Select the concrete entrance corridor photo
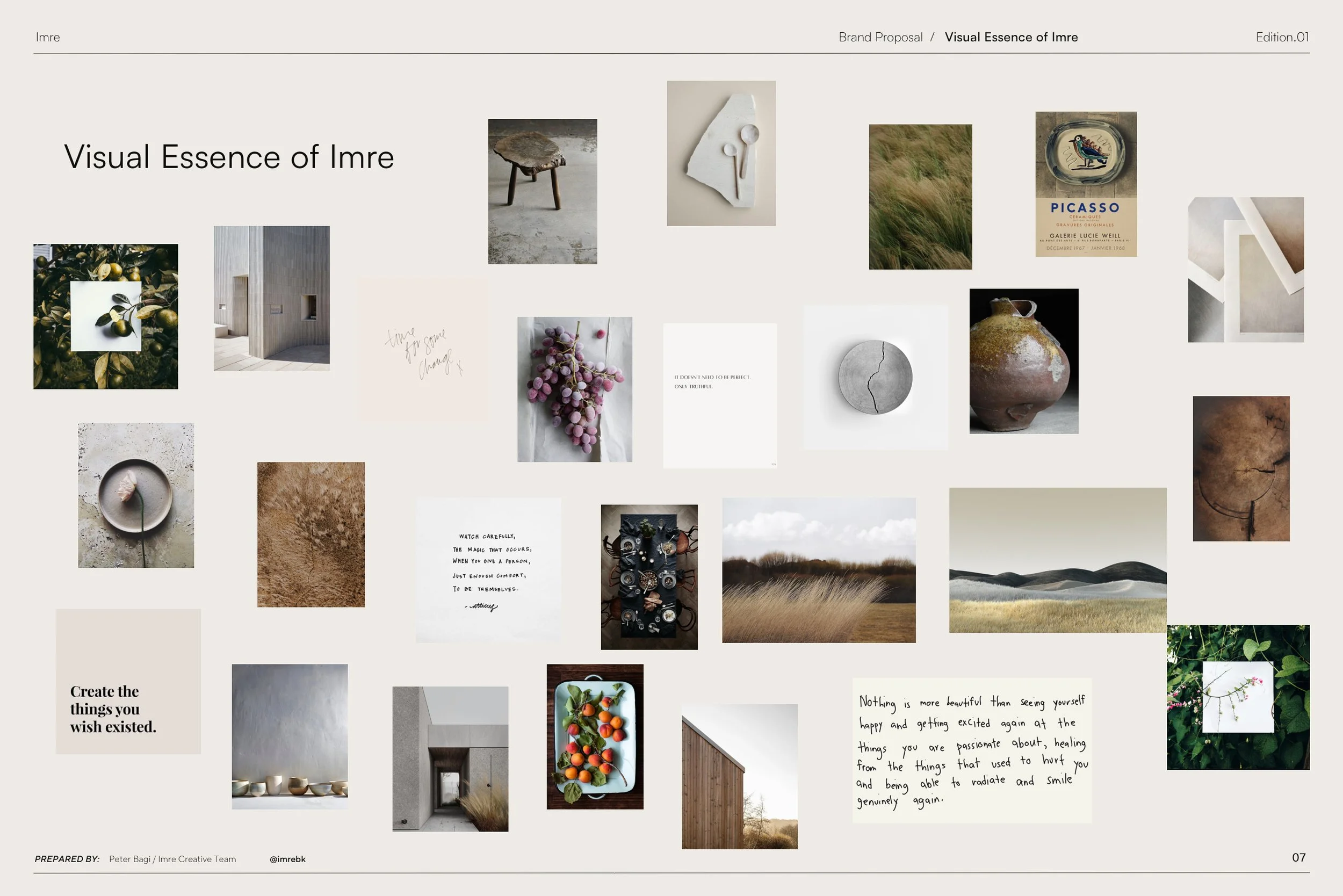The height and width of the screenshot is (896, 1343). [x=450, y=759]
